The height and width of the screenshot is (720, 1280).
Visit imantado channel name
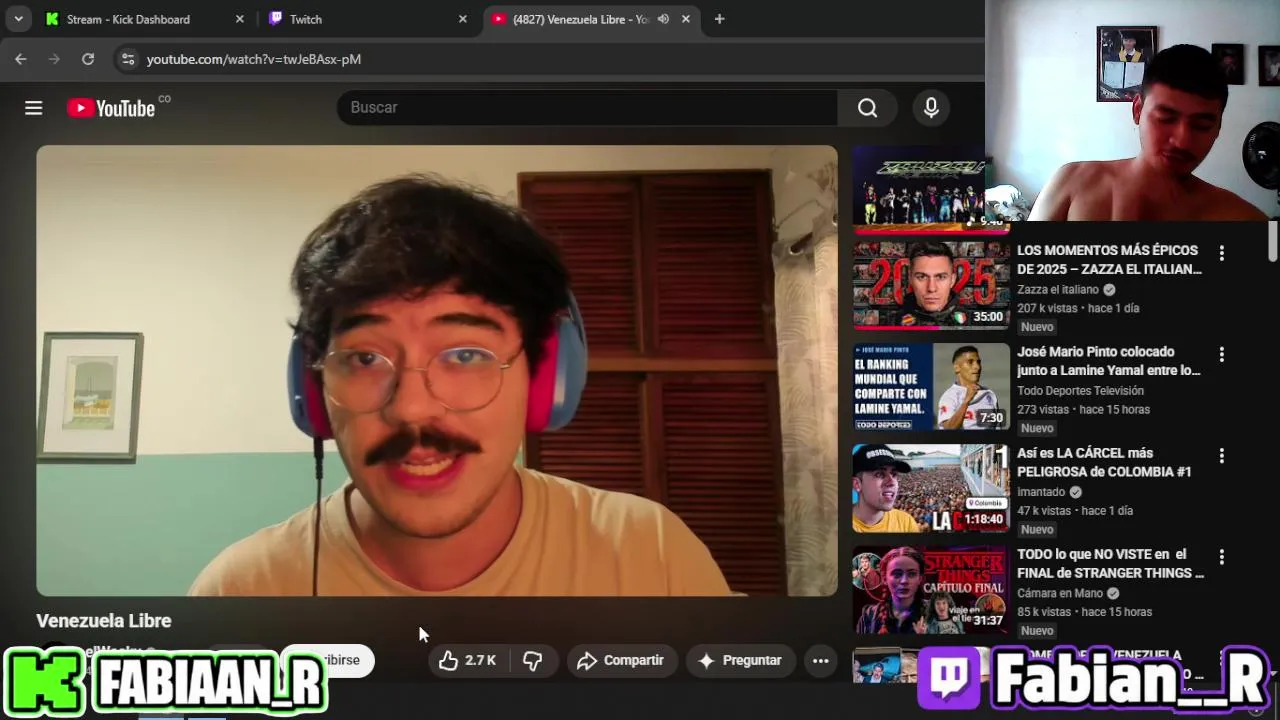coord(1041,492)
